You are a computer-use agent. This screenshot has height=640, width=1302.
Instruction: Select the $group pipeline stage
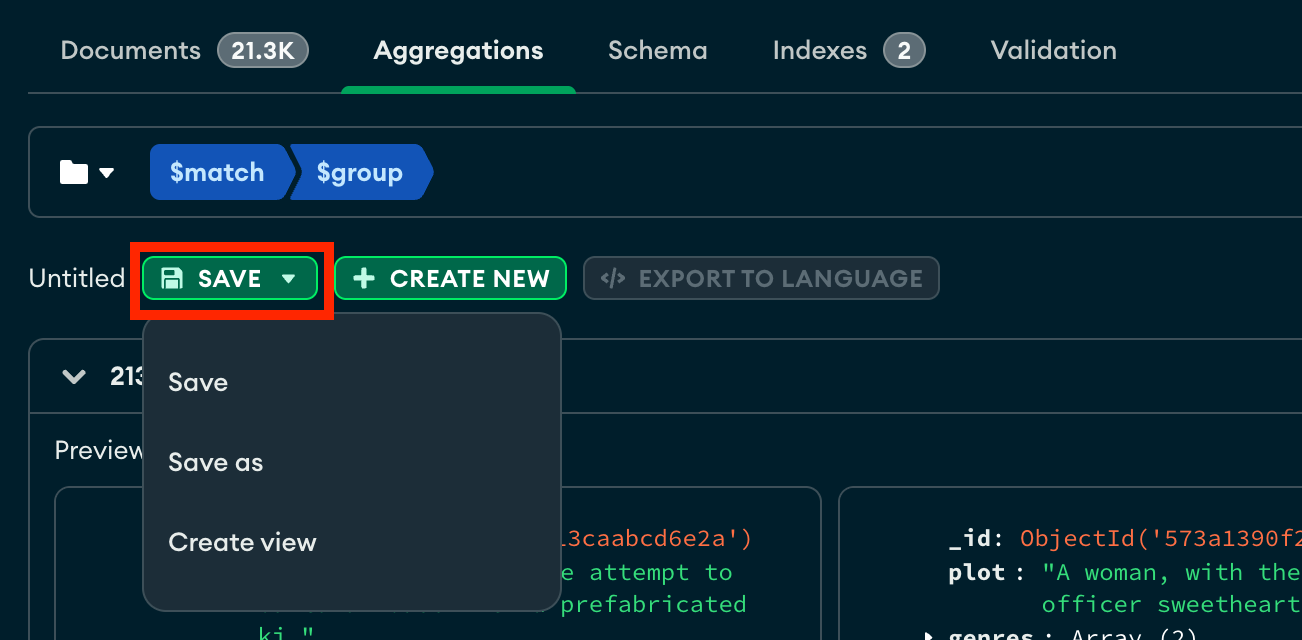coord(361,171)
